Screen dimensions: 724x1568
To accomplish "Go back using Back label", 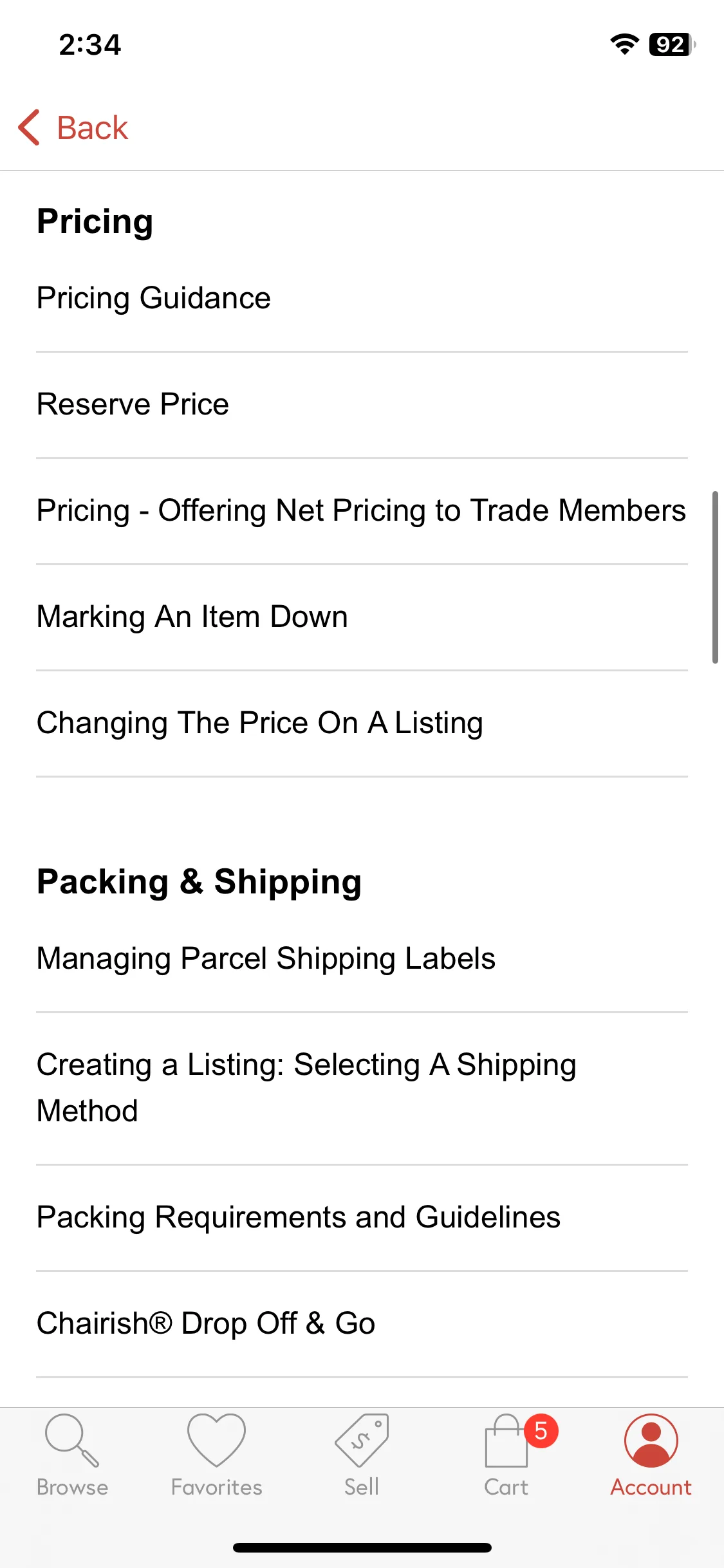I will [x=93, y=127].
